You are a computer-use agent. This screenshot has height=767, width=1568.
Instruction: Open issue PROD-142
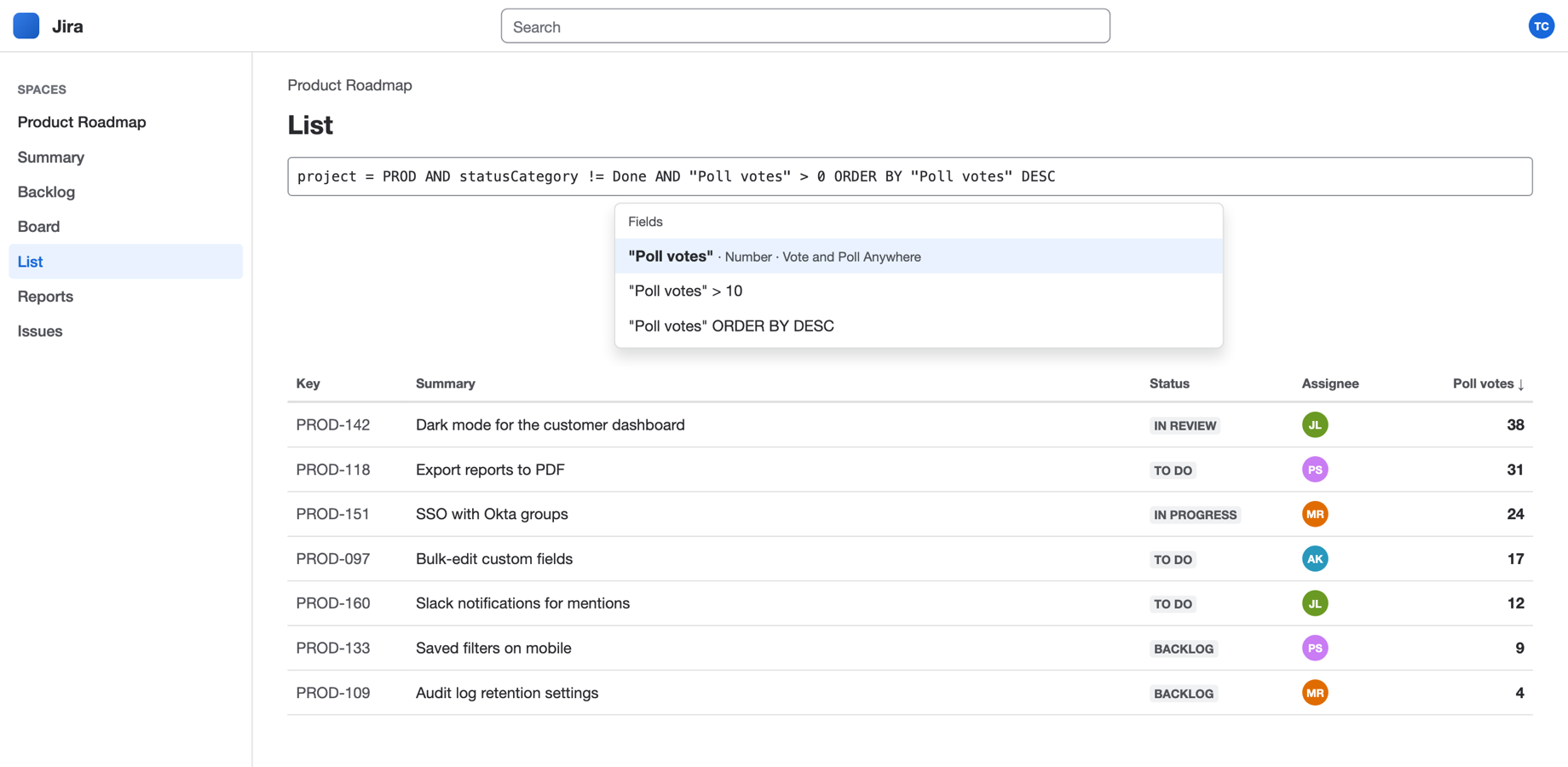[333, 424]
